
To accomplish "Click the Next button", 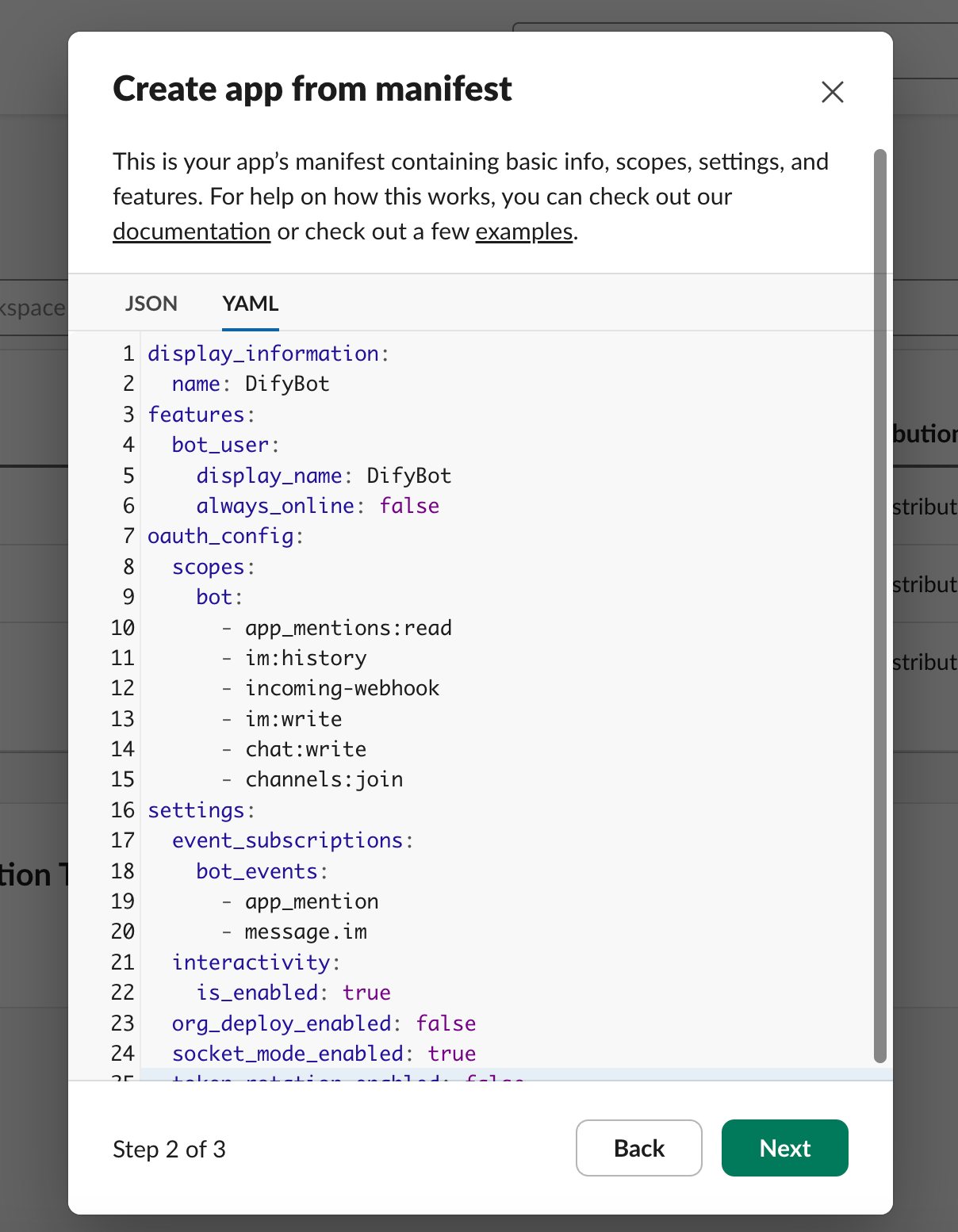I will point(784,1148).
